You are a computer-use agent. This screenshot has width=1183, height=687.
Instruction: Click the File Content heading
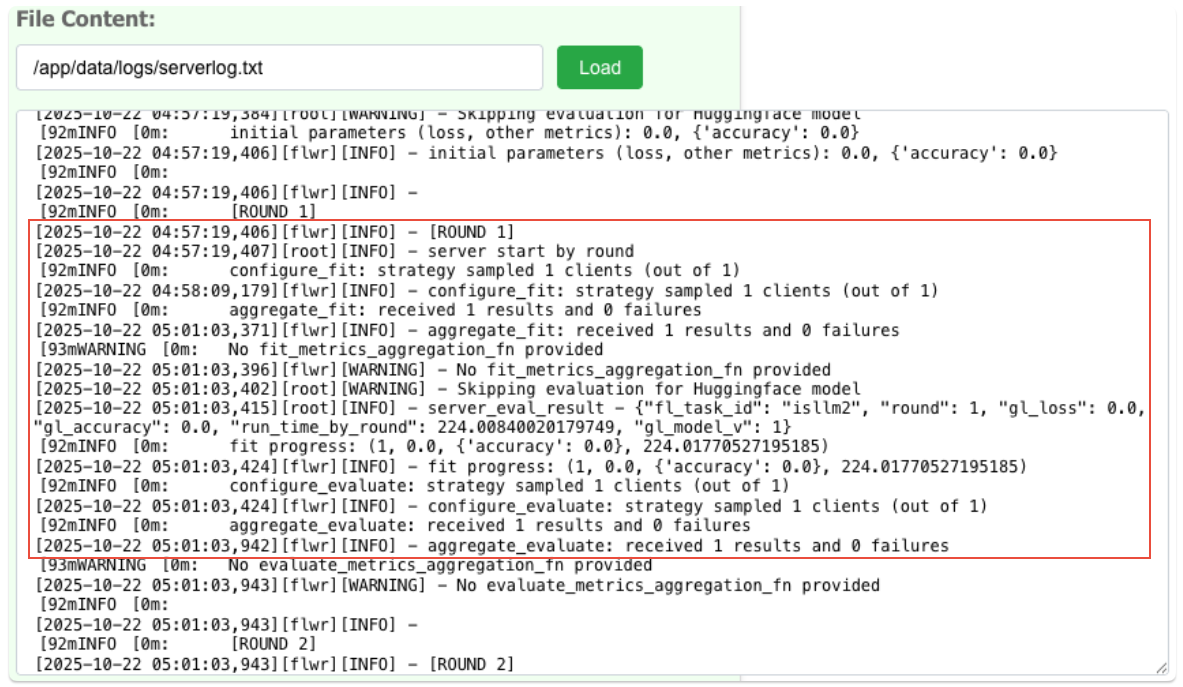pos(86,19)
